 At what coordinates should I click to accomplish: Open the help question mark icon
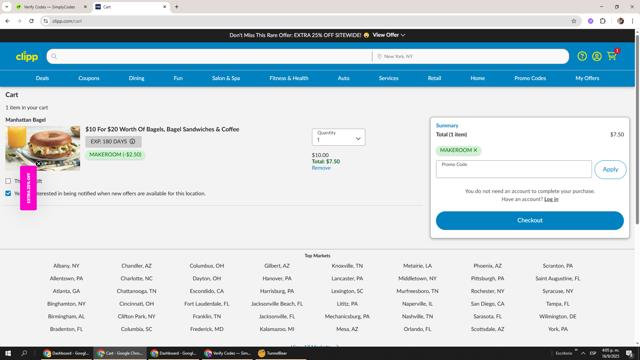tap(582, 56)
